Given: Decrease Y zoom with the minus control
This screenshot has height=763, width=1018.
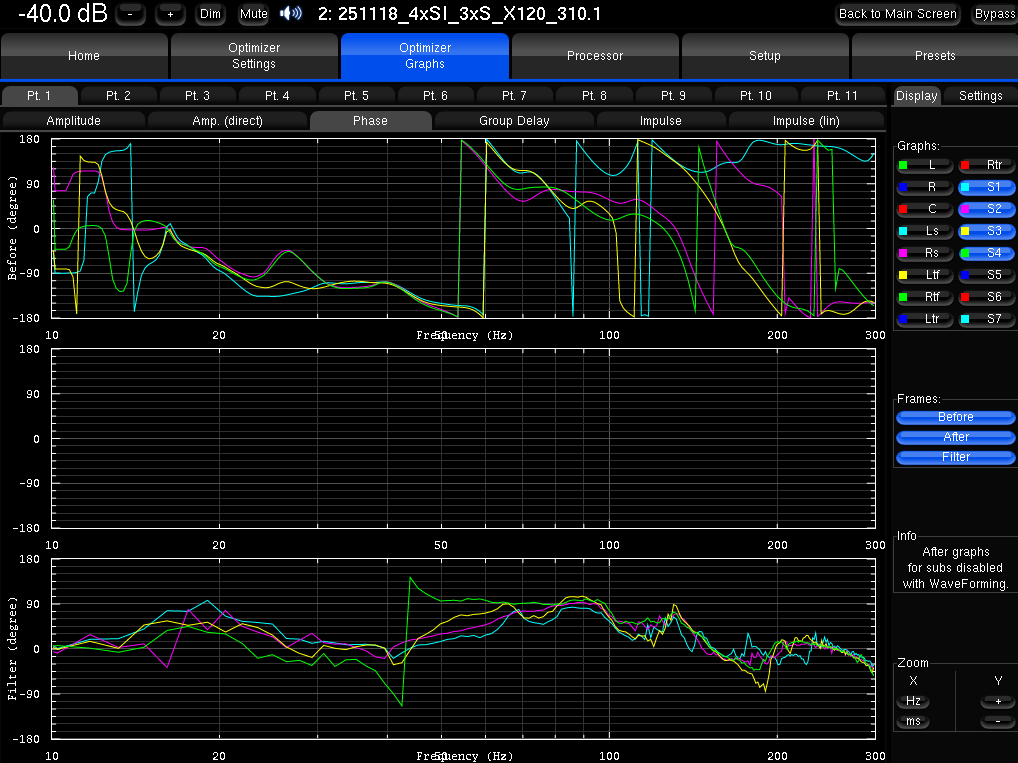Looking at the screenshot, I should [x=997, y=721].
